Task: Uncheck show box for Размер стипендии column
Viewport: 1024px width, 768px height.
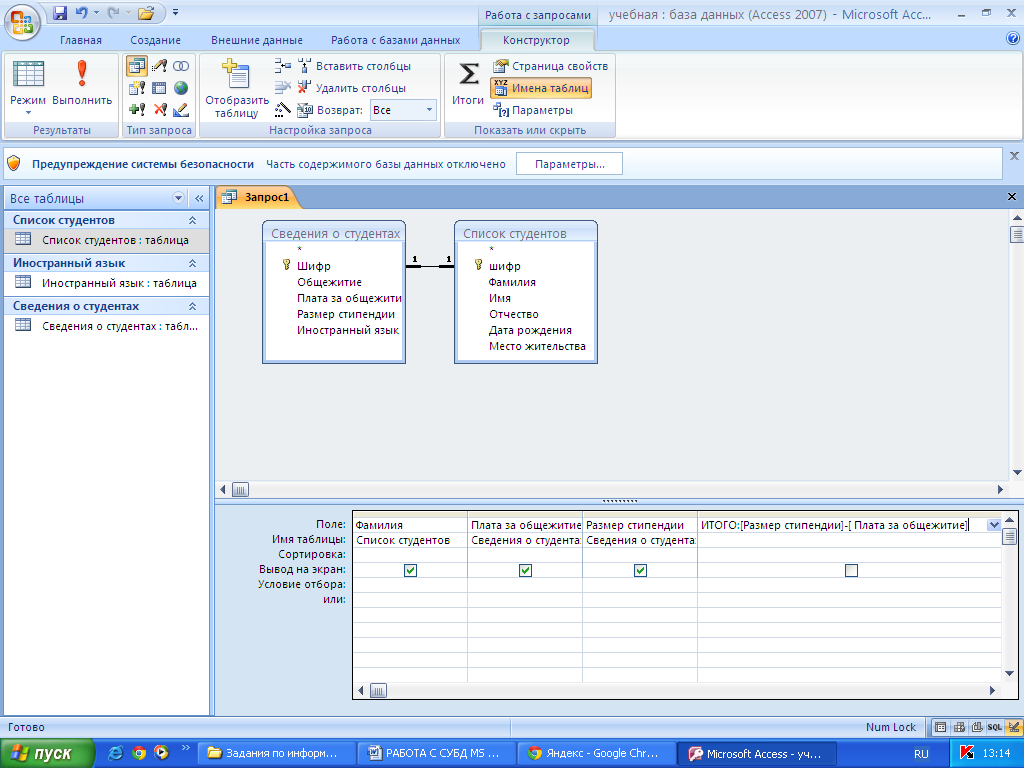Action: pyautogui.click(x=640, y=570)
